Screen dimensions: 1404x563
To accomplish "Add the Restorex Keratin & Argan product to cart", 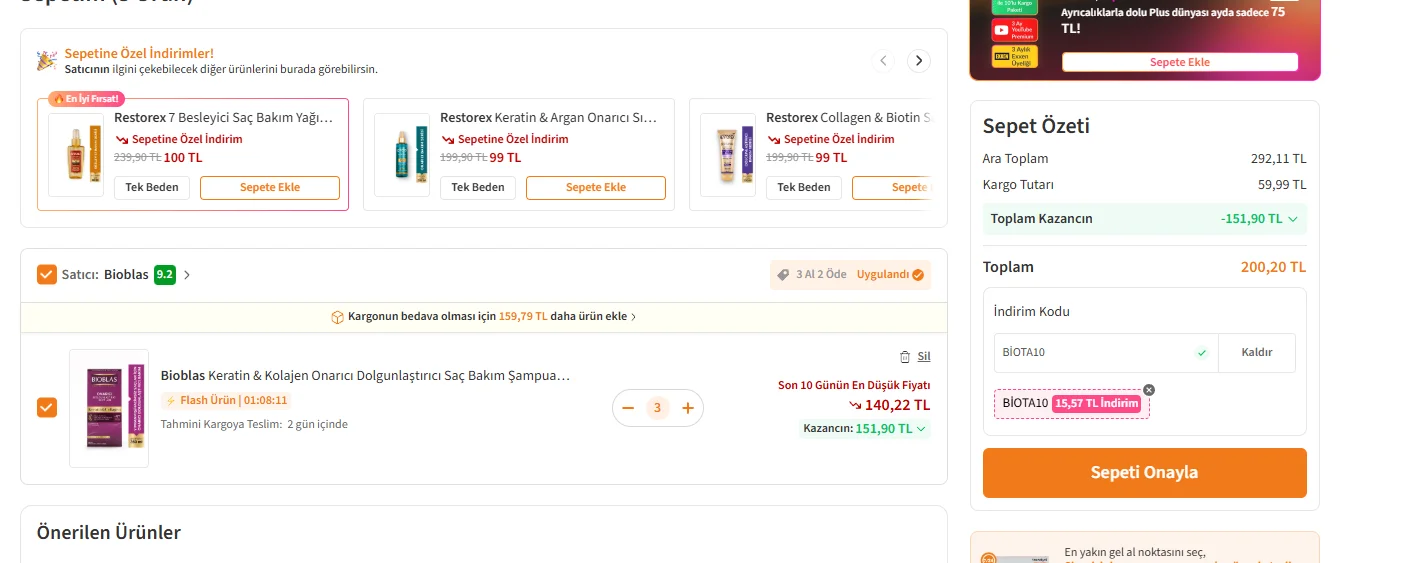I will (595, 188).
